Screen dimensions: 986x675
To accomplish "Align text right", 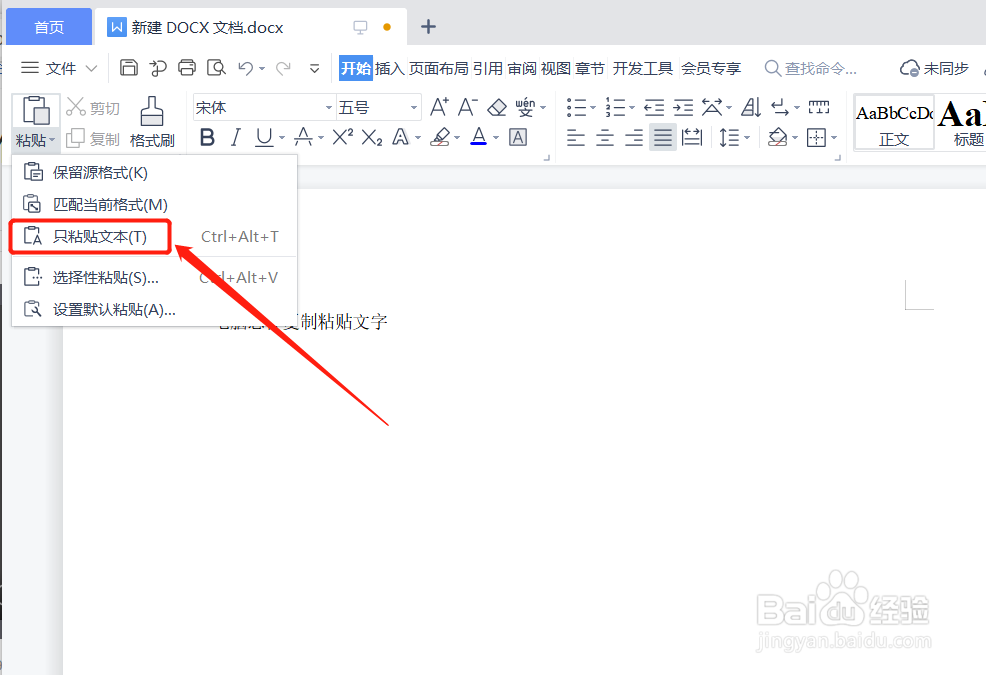I will pyautogui.click(x=633, y=137).
